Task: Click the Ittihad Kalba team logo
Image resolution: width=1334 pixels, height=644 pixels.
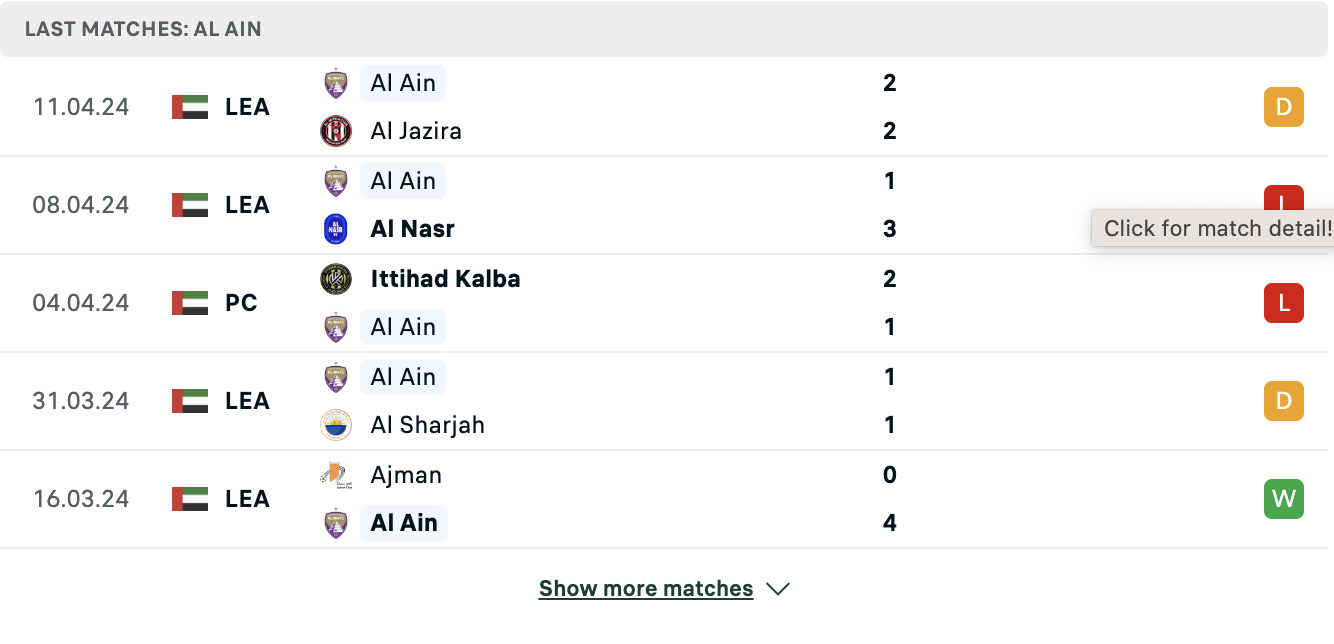Action: (x=336, y=279)
